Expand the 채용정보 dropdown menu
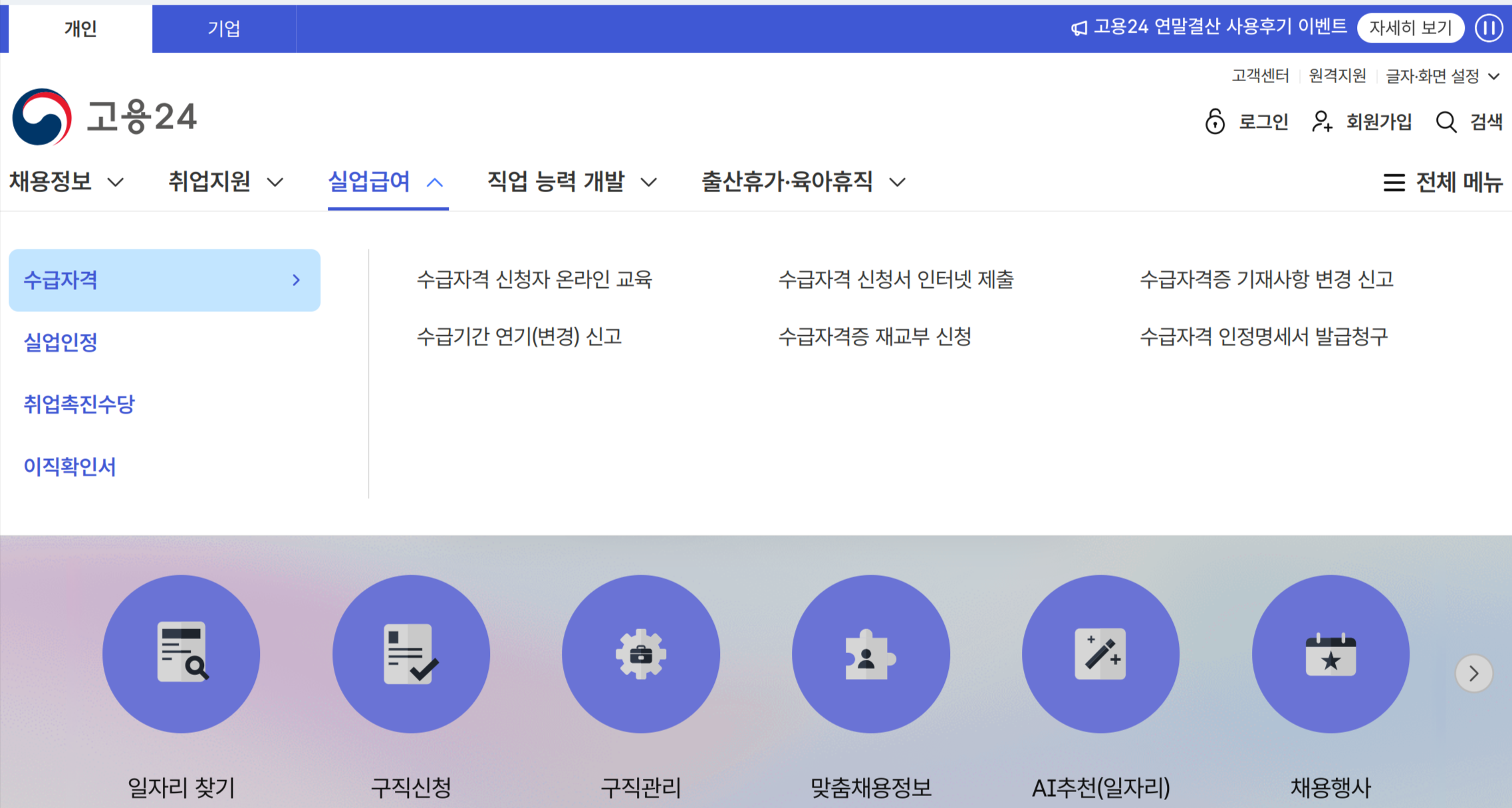Screen dimensions: 1512x808 coord(66,182)
